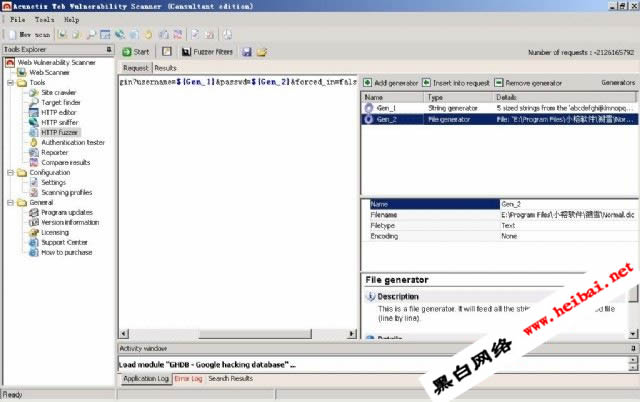
Task: Click the Name column header in generators list
Action: click(393, 97)
